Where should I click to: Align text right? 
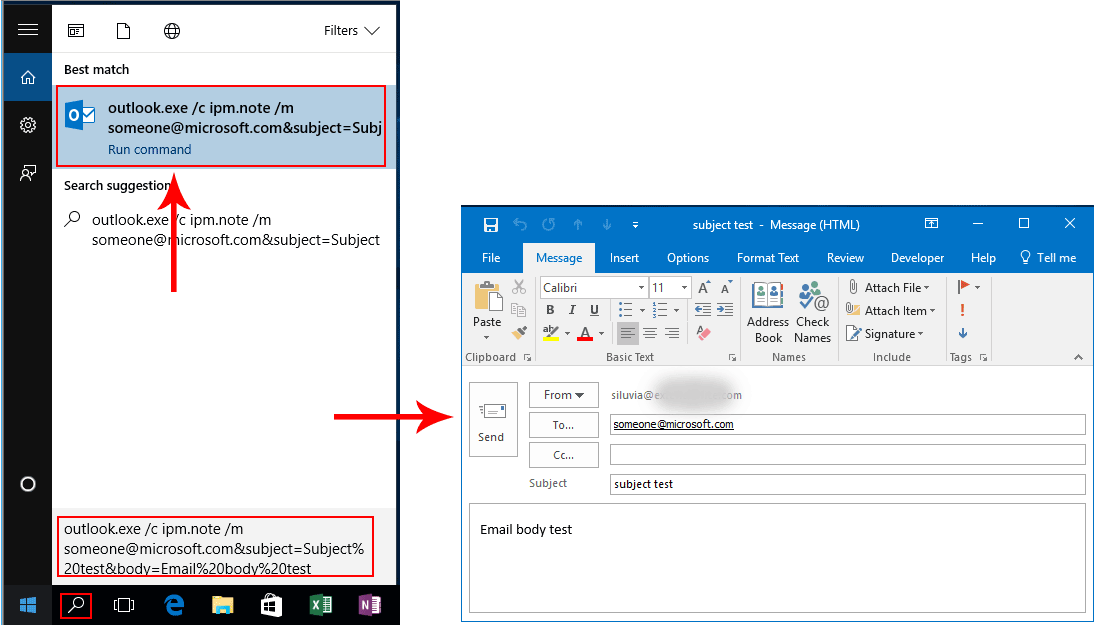[672, 333]
